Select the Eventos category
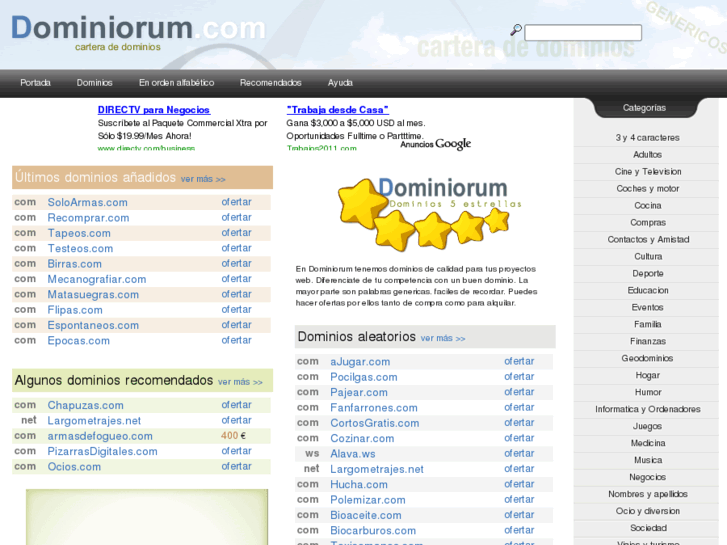Viewport: 727px width, 545px height. (647, 308)
